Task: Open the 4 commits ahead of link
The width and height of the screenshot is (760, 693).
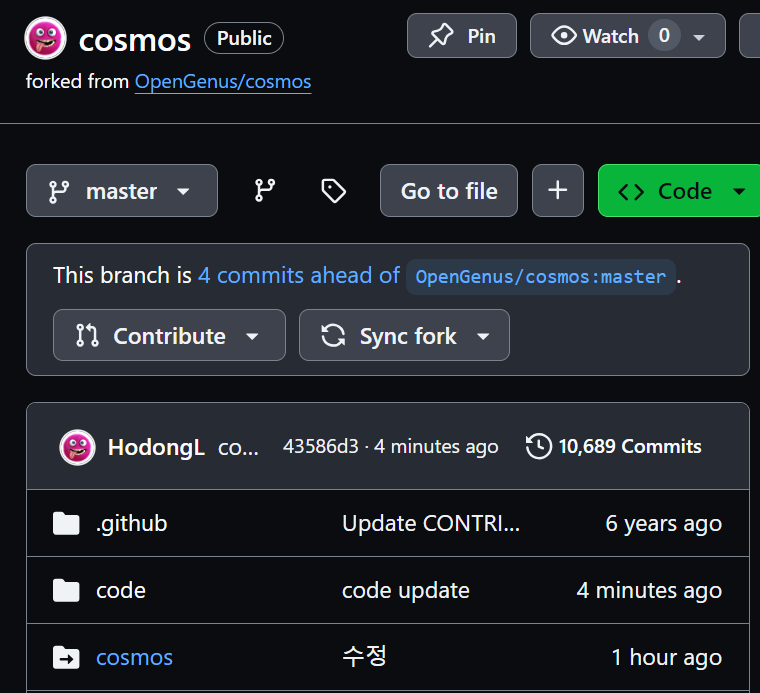Action: click(299, 275)
